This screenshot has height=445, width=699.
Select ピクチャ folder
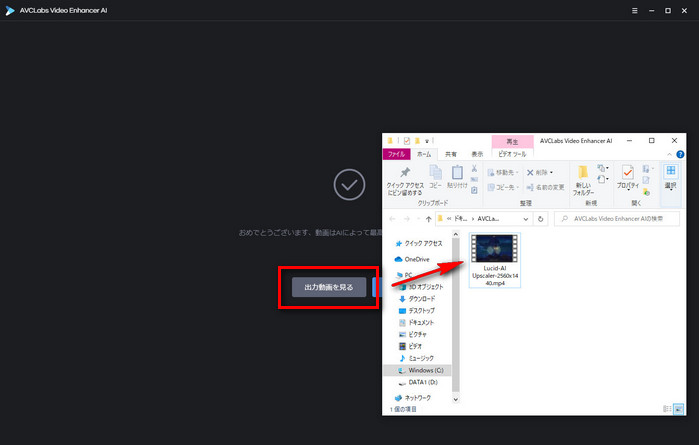pos(413,334)
